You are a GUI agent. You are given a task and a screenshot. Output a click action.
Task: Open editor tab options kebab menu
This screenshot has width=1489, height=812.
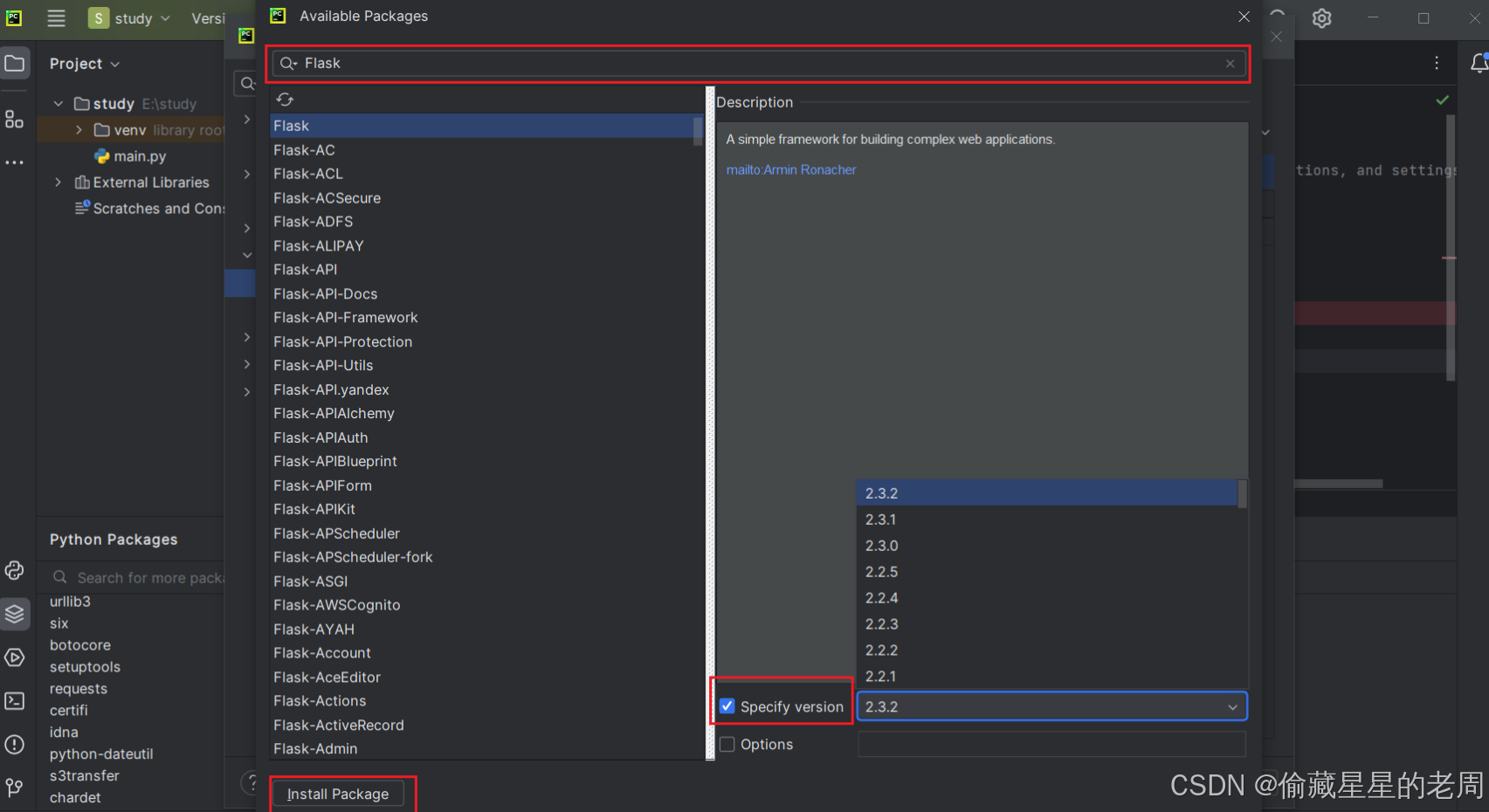1437,63
